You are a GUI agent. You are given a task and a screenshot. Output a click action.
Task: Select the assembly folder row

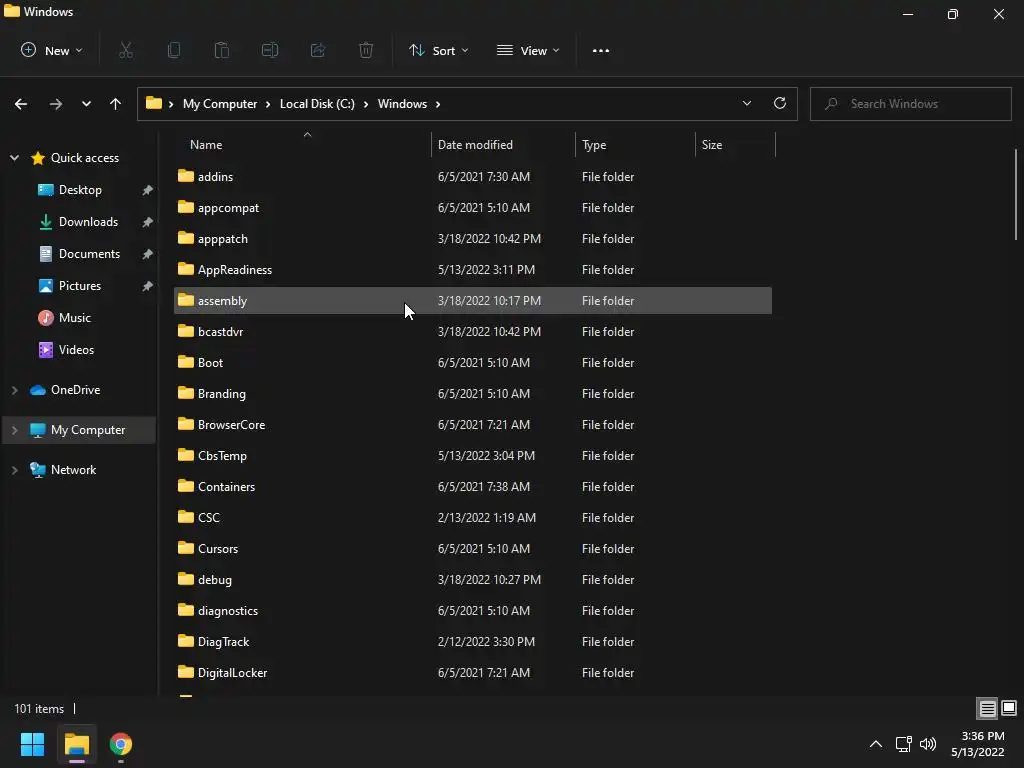pyautogui.click(x=473, y=301)
